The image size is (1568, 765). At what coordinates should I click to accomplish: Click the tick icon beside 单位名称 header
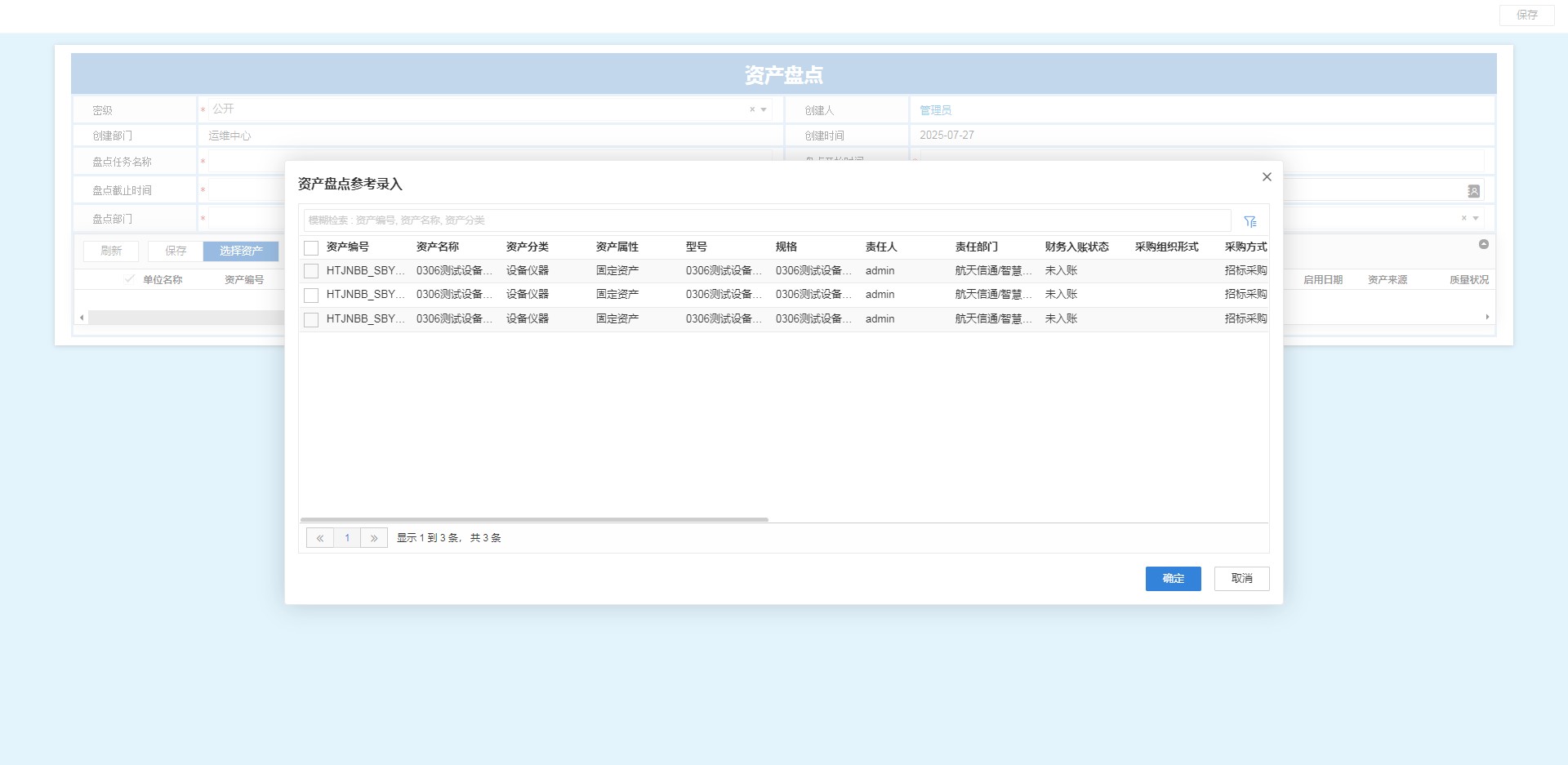[129, 278]
